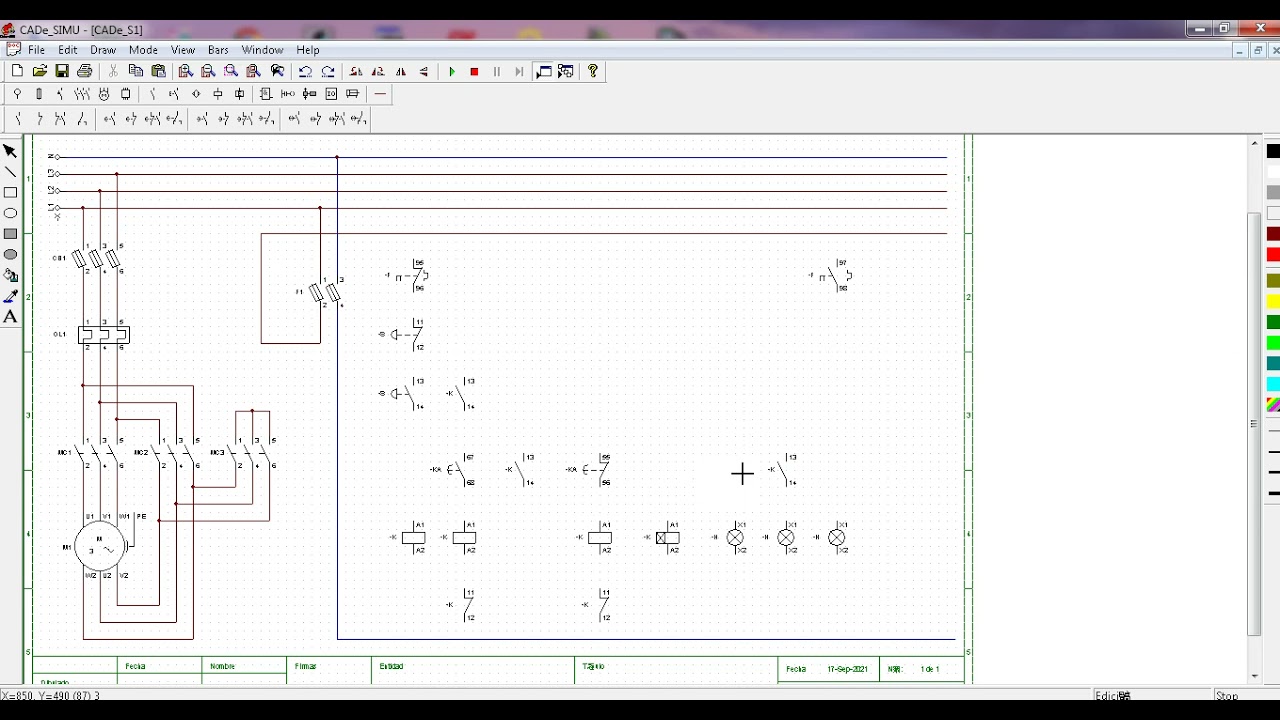This screenshot has height=720, width=1280.
Task: Click the Entidad title block label
Action: coord(391,666)
